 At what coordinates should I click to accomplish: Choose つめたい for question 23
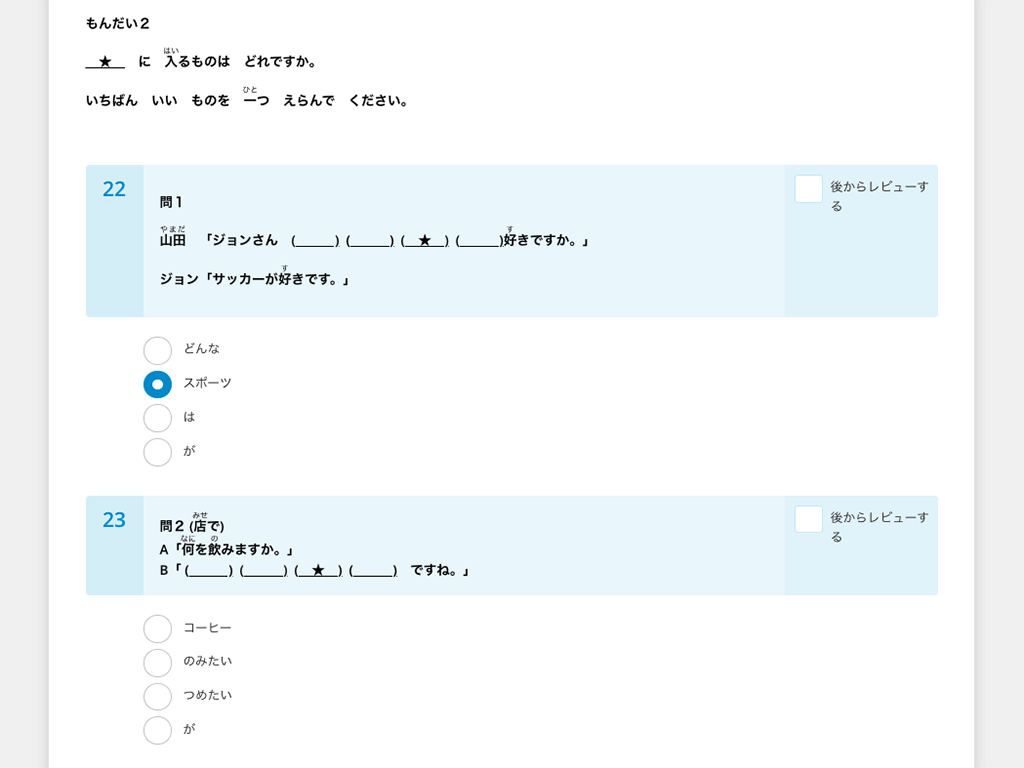tap(157, 696)
